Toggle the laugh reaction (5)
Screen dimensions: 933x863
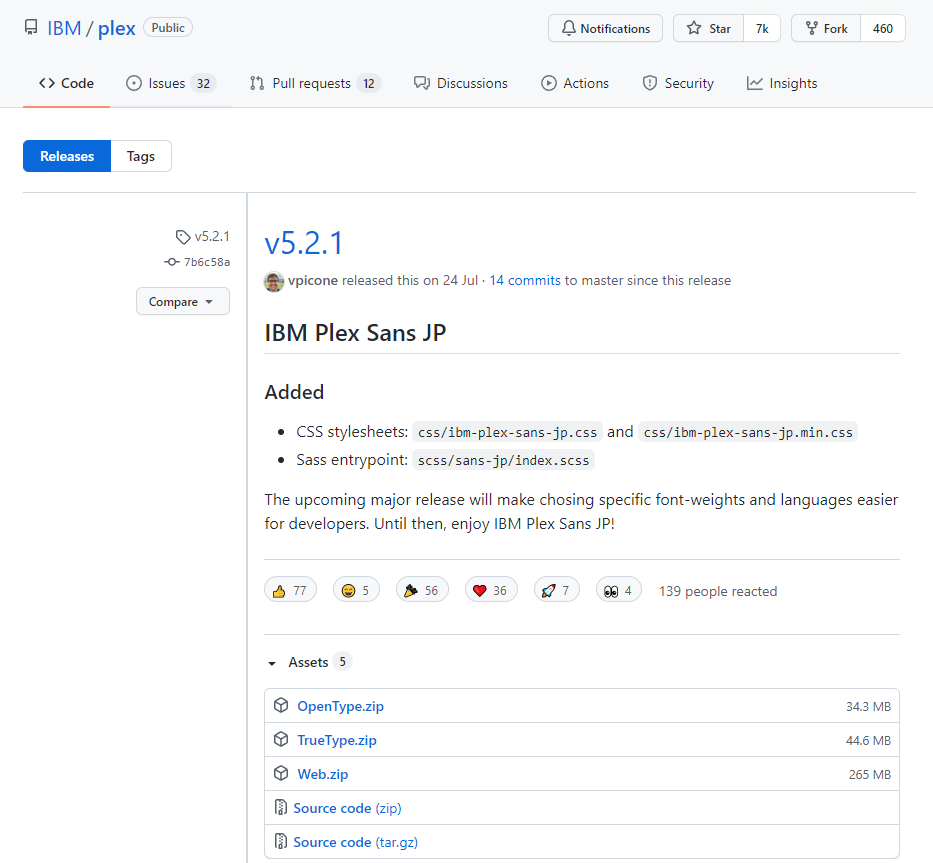coord(356,590)
